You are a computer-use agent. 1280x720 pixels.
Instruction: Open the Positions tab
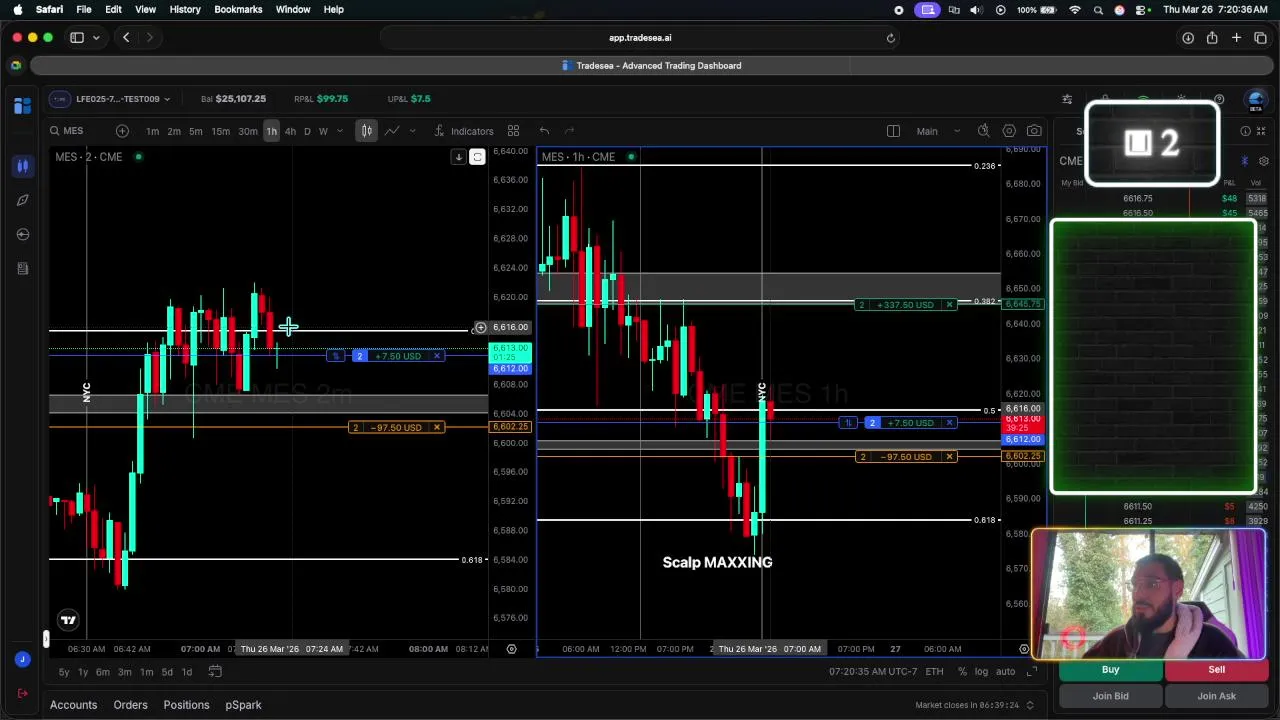click(186, 705)
